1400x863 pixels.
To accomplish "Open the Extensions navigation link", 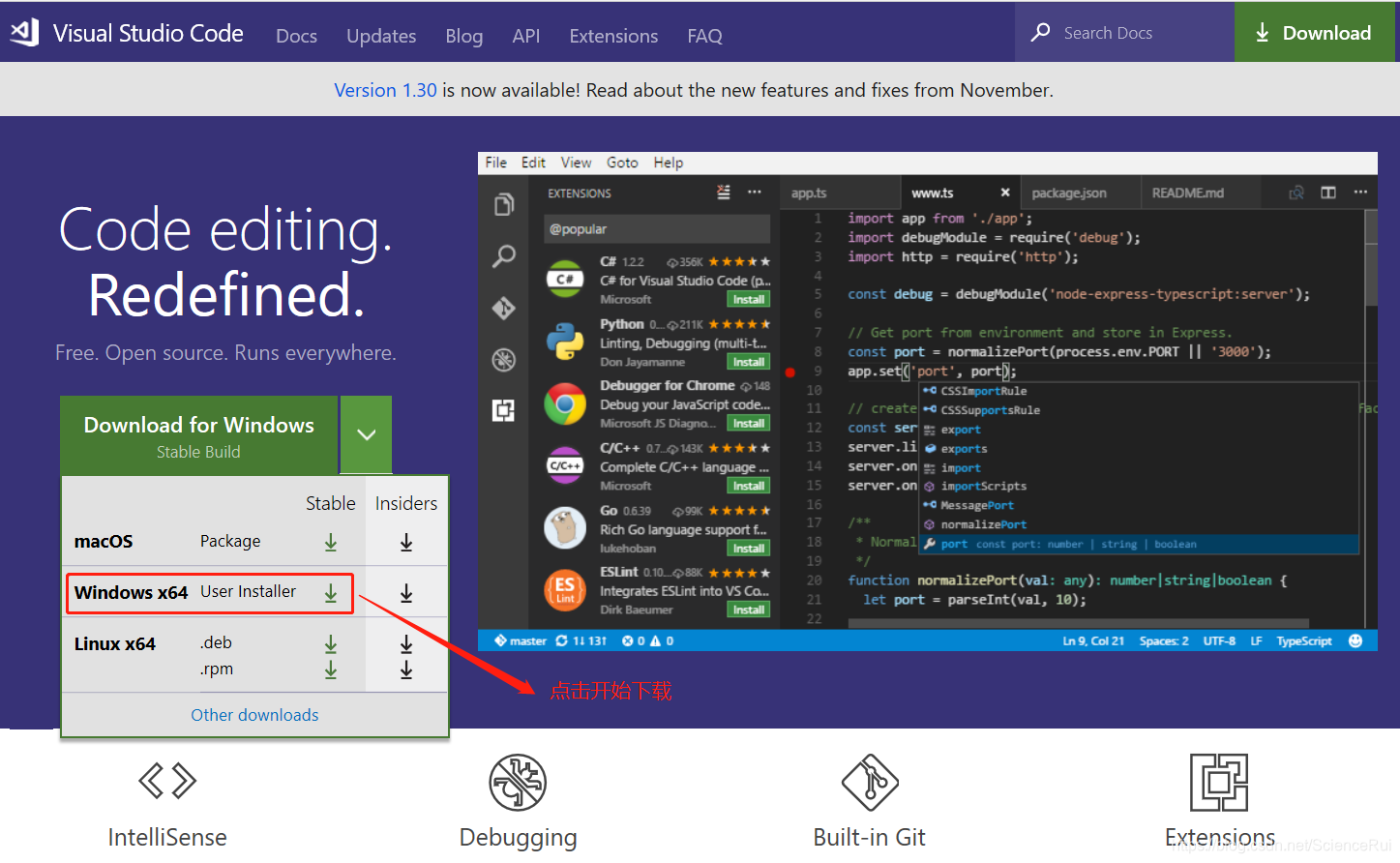I will coord(613,36).
